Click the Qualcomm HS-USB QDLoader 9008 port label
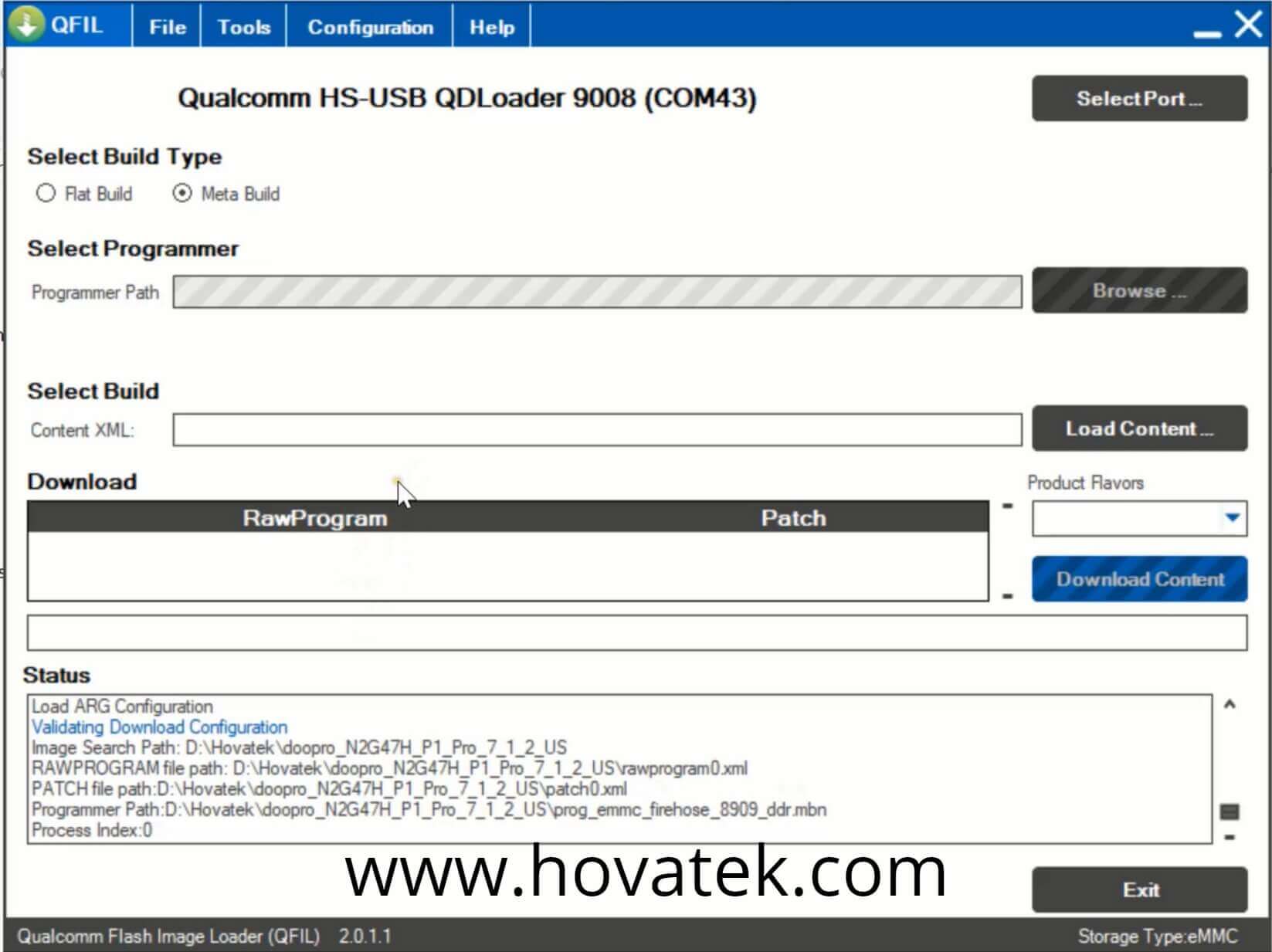 [467, 98]
